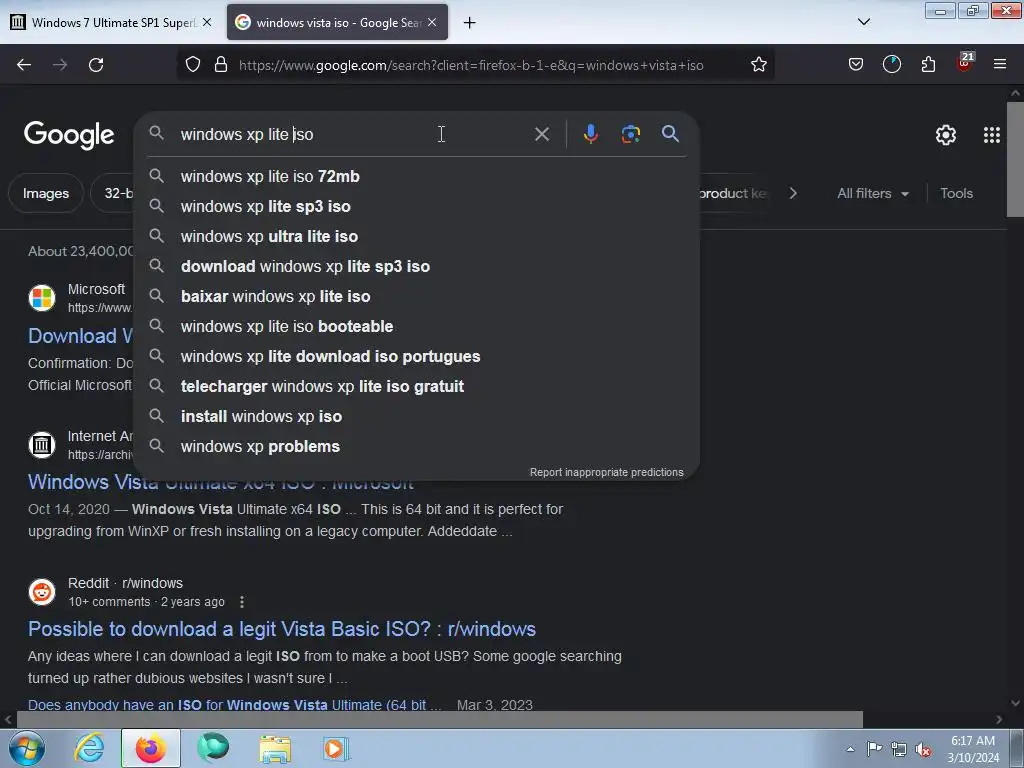Pick download windows xp lite sp3 iso
Viewport: 1024px width, 768px height.
click(417, 266)
